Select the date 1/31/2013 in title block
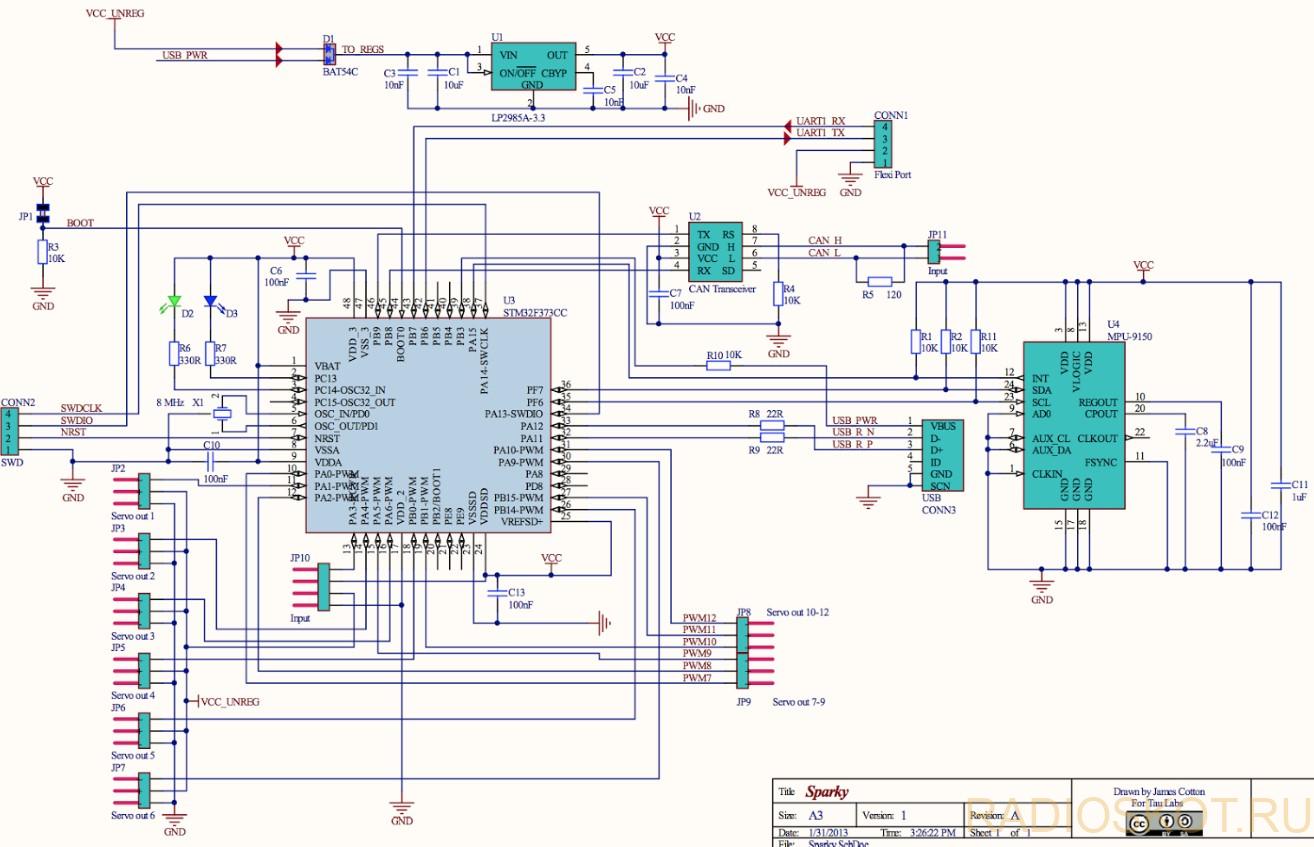Screen dimensions: 1314x847 (x=827, y=832)
